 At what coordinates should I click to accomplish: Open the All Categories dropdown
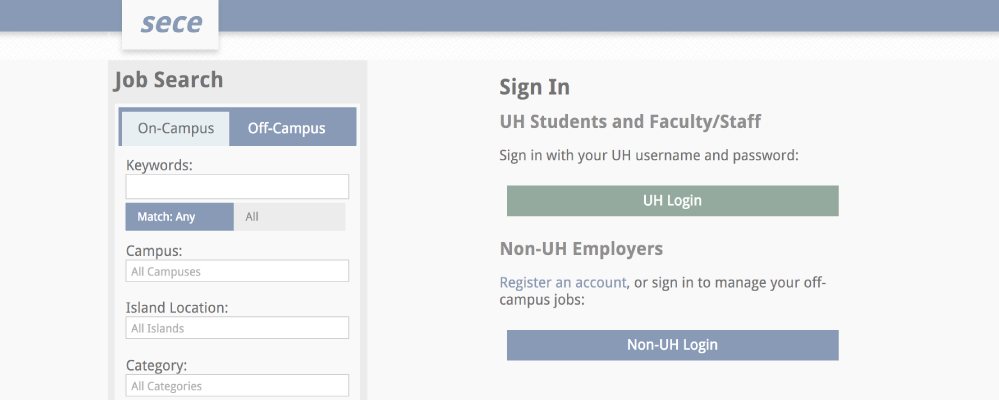pos(237,385)
